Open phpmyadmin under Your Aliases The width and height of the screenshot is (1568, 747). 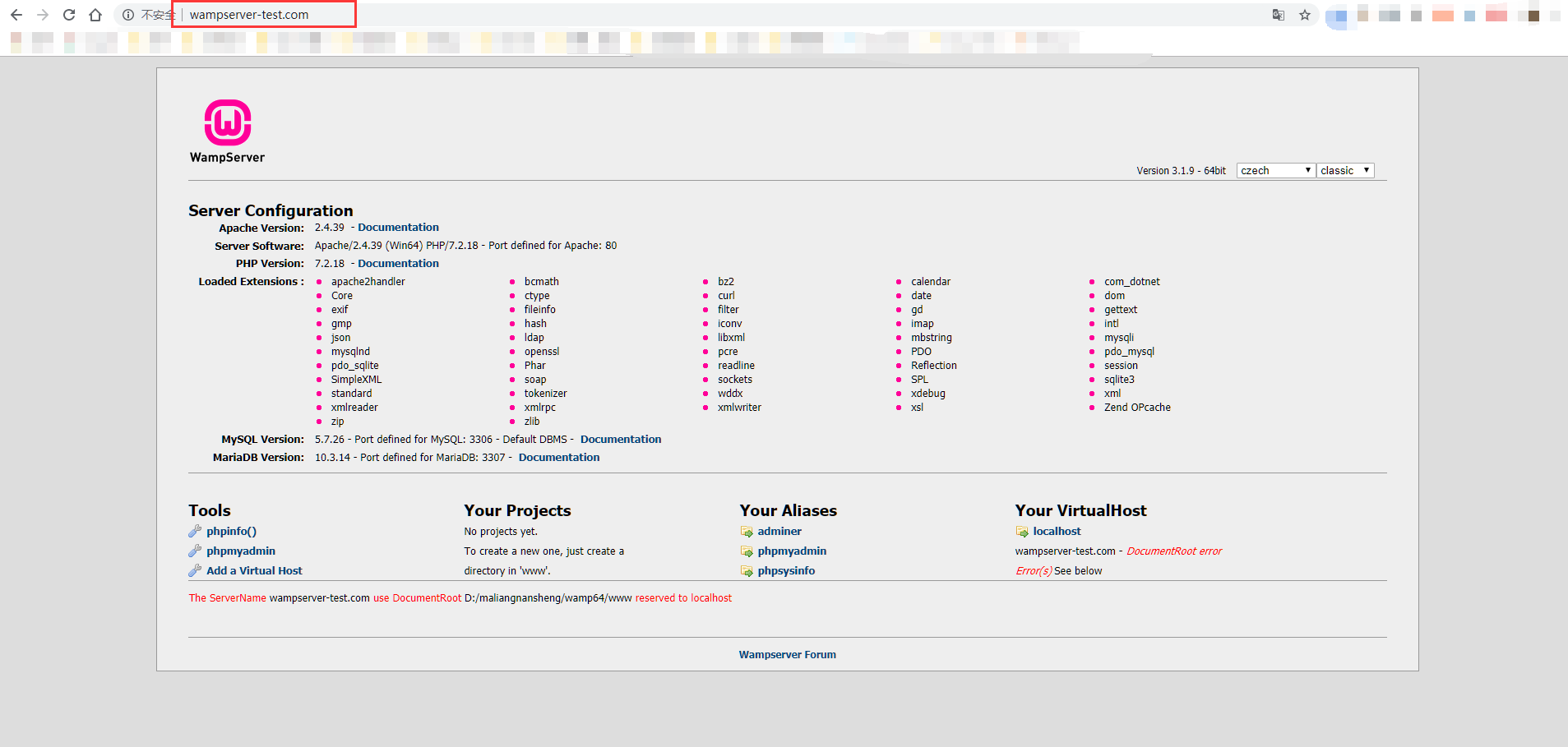tap(792, 551)
